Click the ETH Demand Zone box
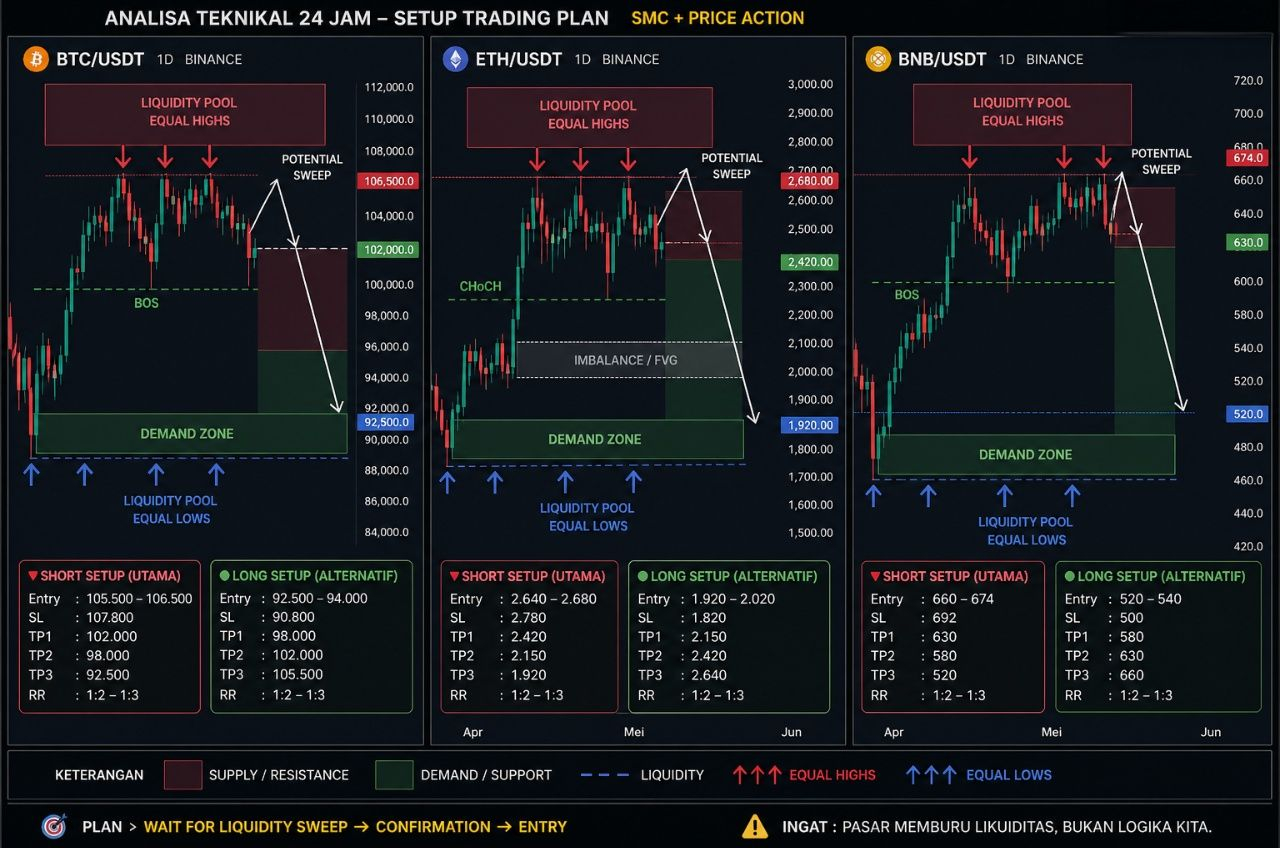This screenshot has width=1280, height=848. coord(597,439)
